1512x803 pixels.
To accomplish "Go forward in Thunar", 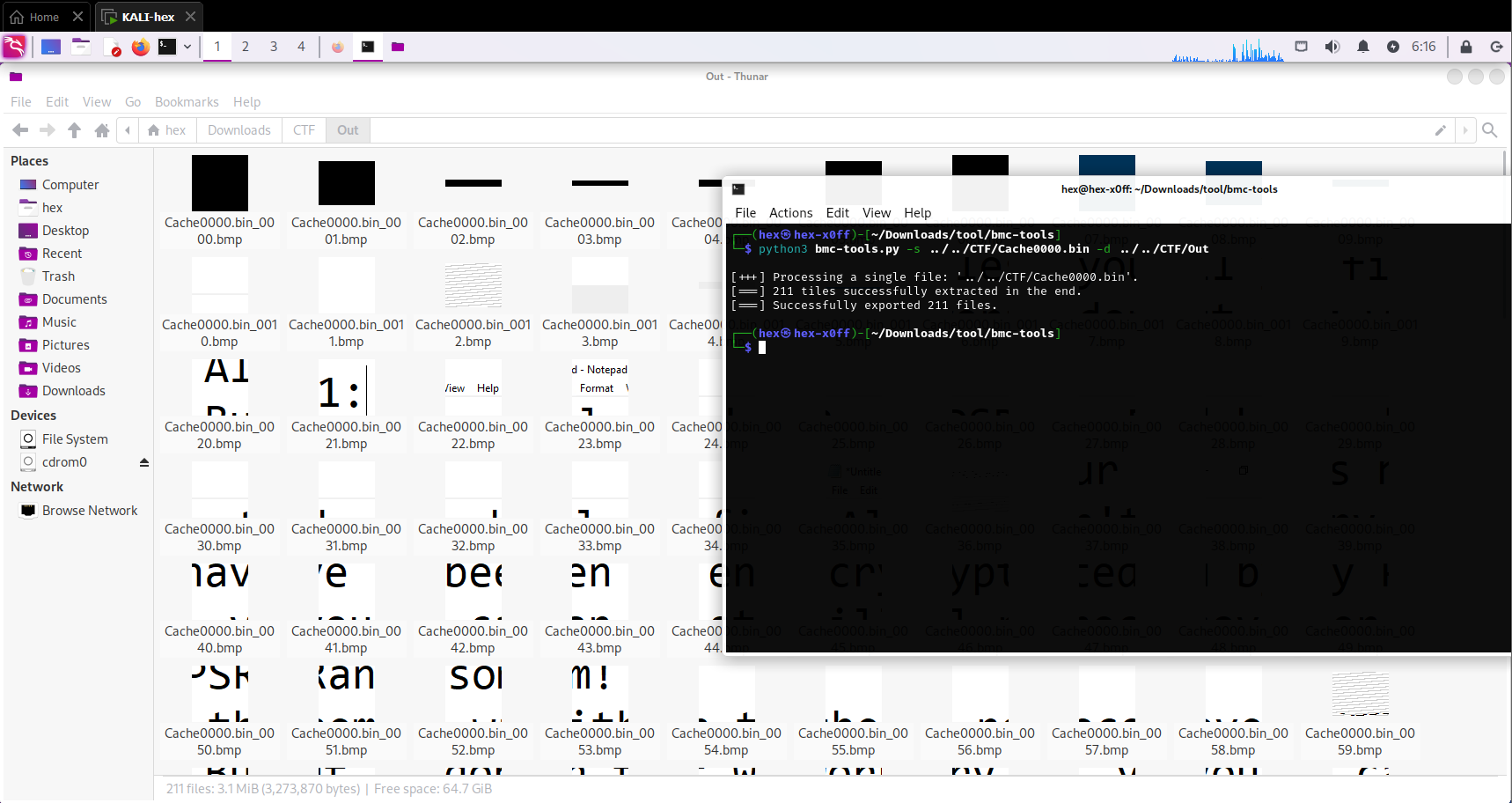I will [48, 130].
